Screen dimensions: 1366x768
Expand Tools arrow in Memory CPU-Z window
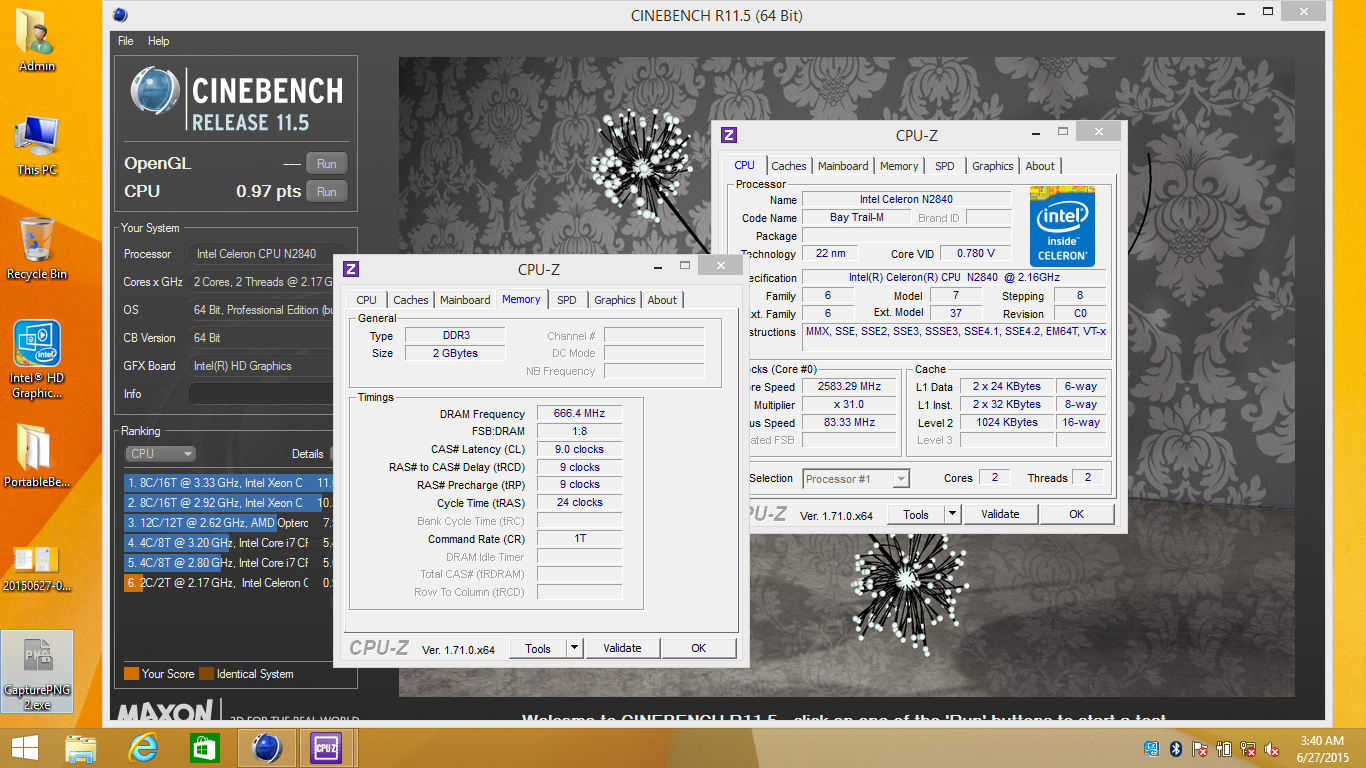pos(574,648)
